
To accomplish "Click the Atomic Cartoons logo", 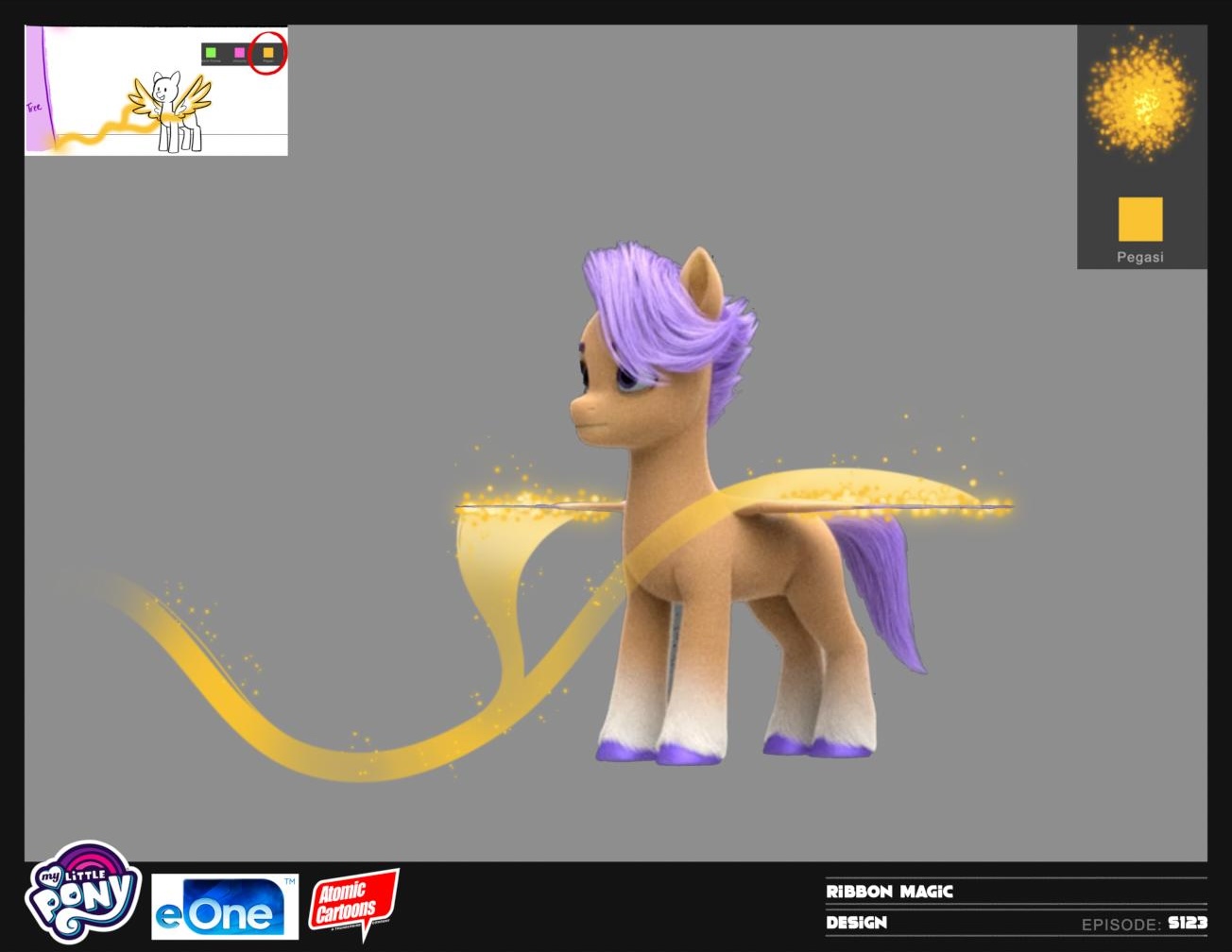I will 353,904.
